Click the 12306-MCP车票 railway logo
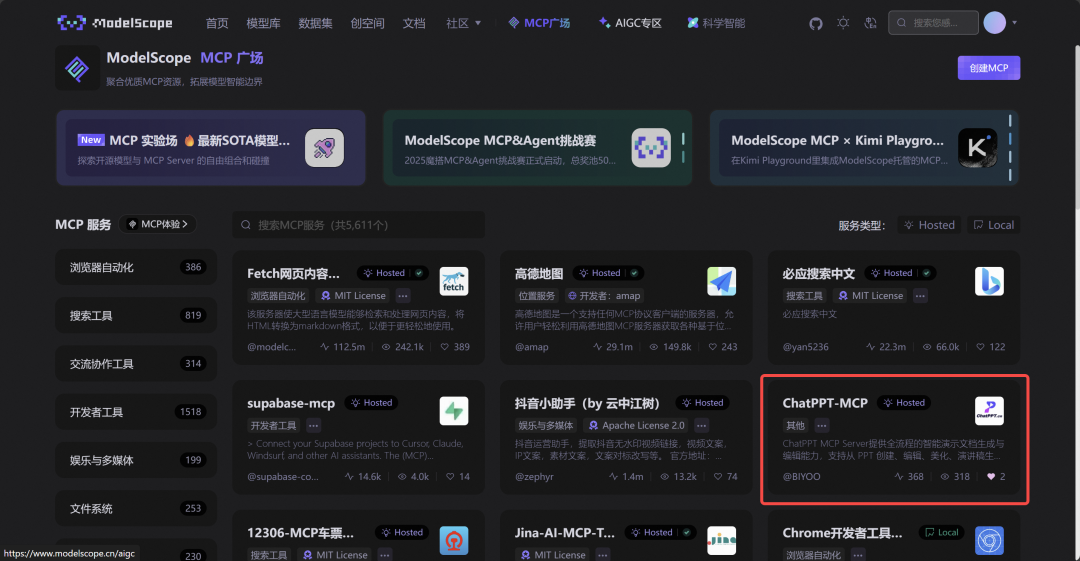 click(x=454, y=540)
